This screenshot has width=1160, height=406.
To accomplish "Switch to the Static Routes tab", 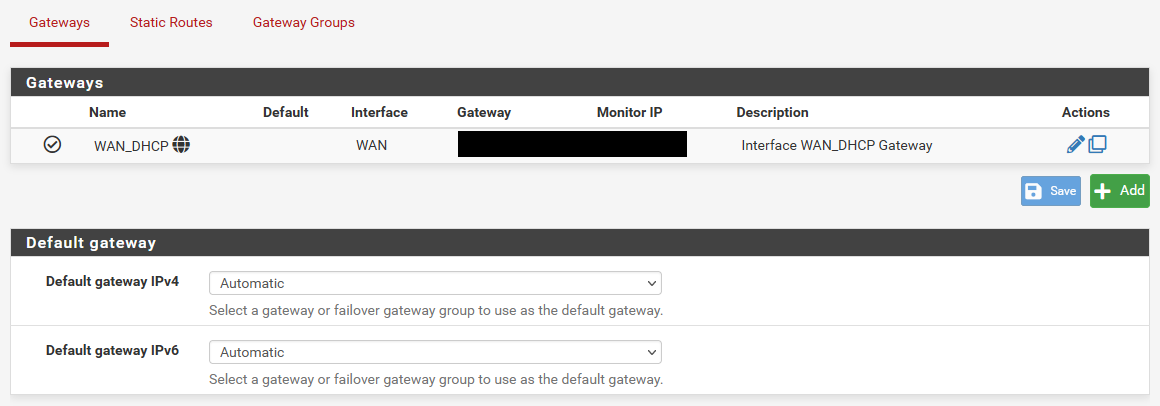I will click(171, 23).
